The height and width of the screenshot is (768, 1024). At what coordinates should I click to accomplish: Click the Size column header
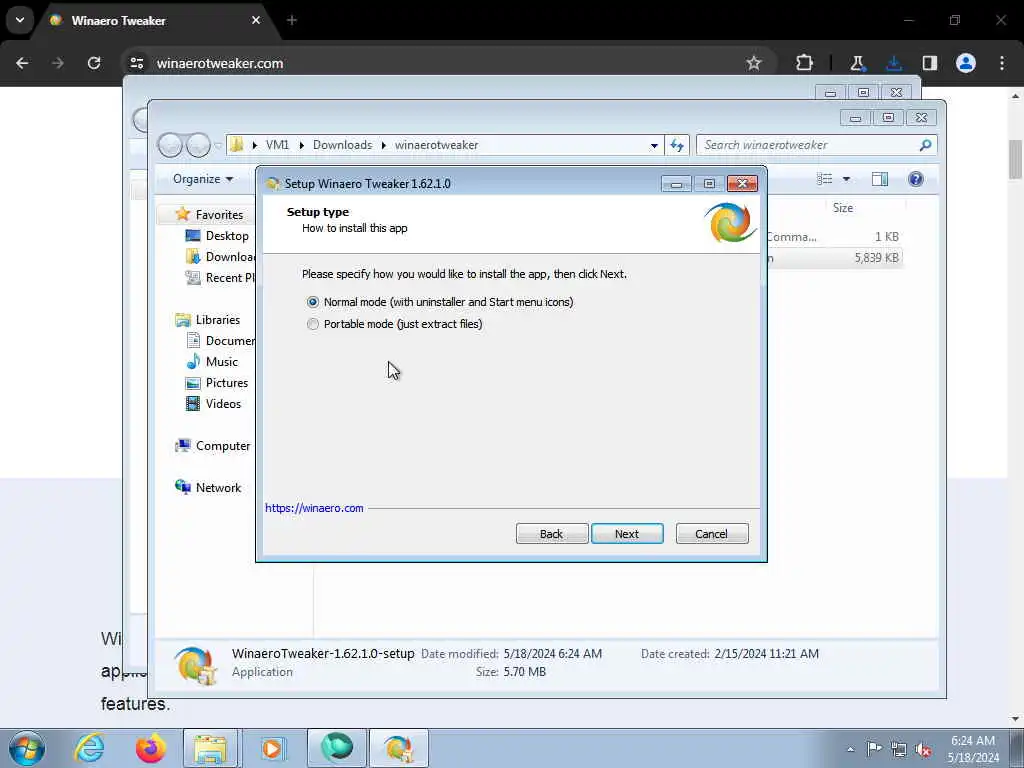[x=842, y=208]
